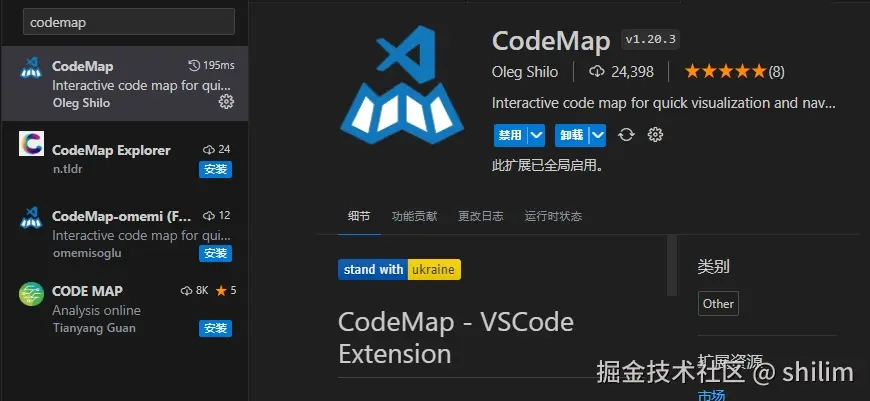Viewport: 870px width, 401px height.
Task: Switch to the 更改日志 tab
Action: coord(481,216)
